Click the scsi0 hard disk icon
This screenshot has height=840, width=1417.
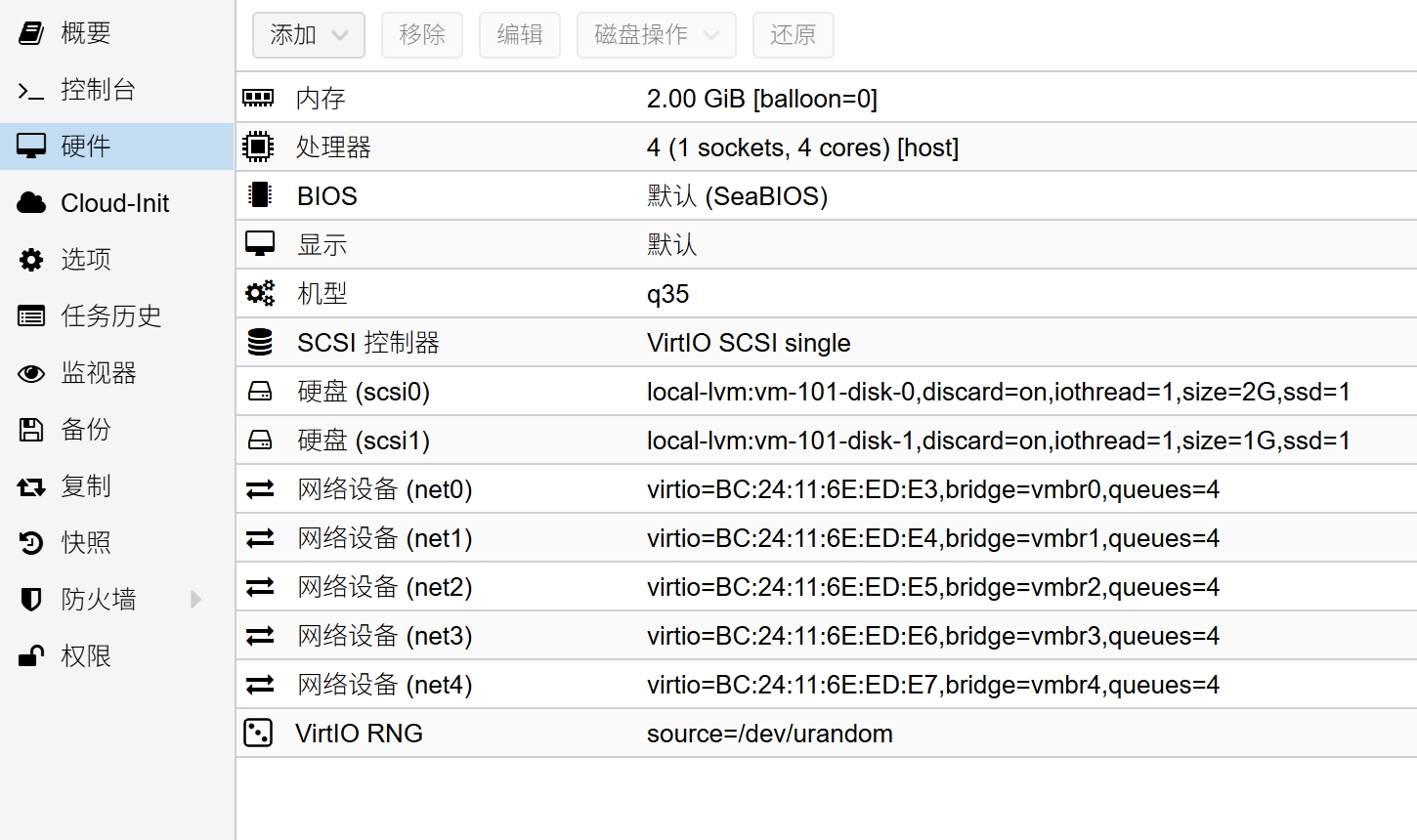coord(260,392)
